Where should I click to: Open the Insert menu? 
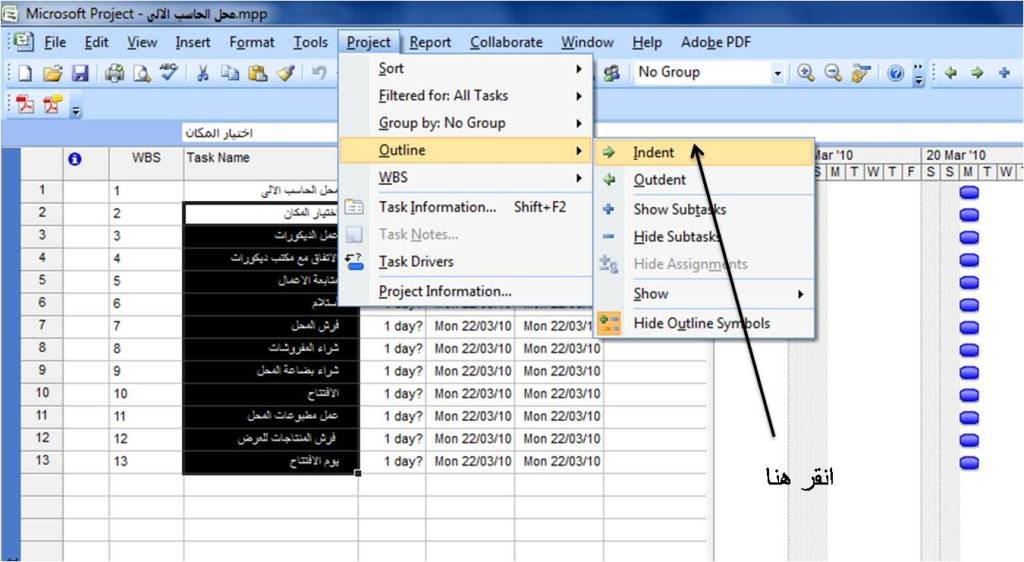click(193, 42)
